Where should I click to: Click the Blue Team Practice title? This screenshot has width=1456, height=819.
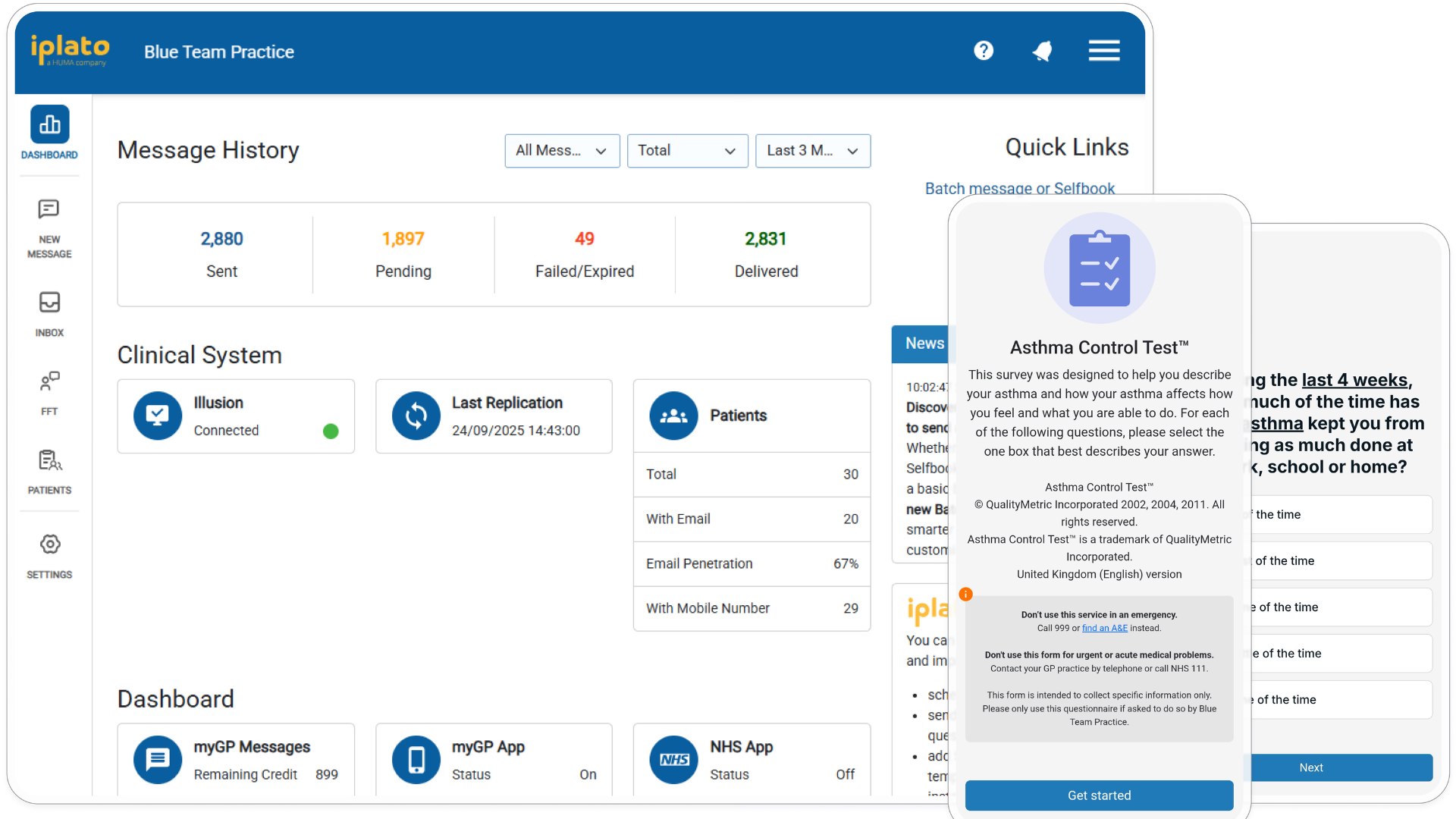click(x=219, y=52)
